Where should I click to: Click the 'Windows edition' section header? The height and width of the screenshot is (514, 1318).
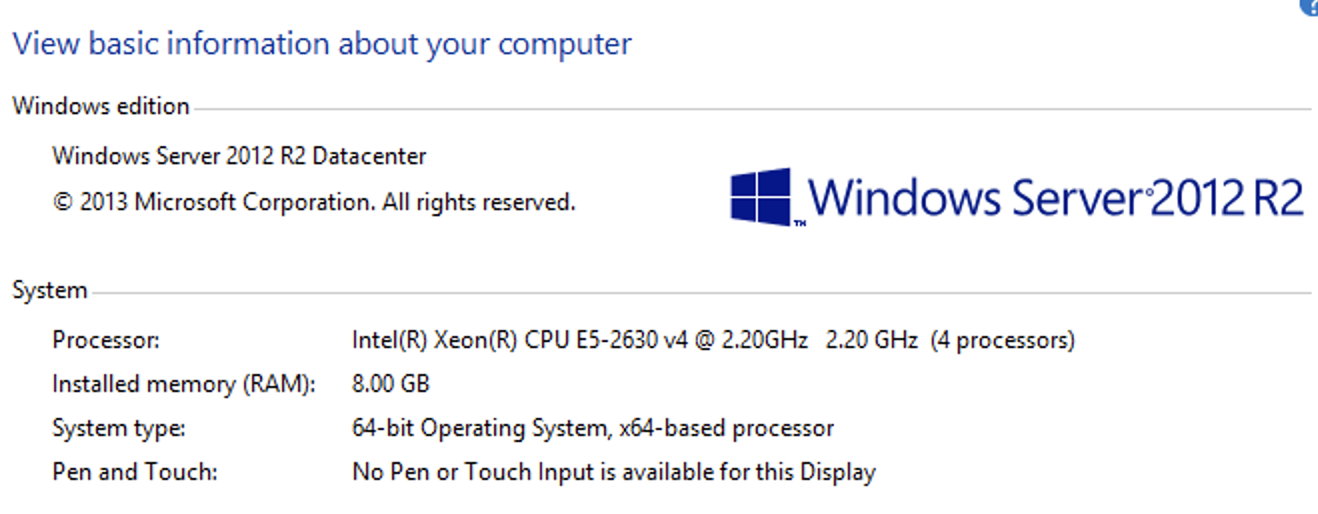point(101,106)
